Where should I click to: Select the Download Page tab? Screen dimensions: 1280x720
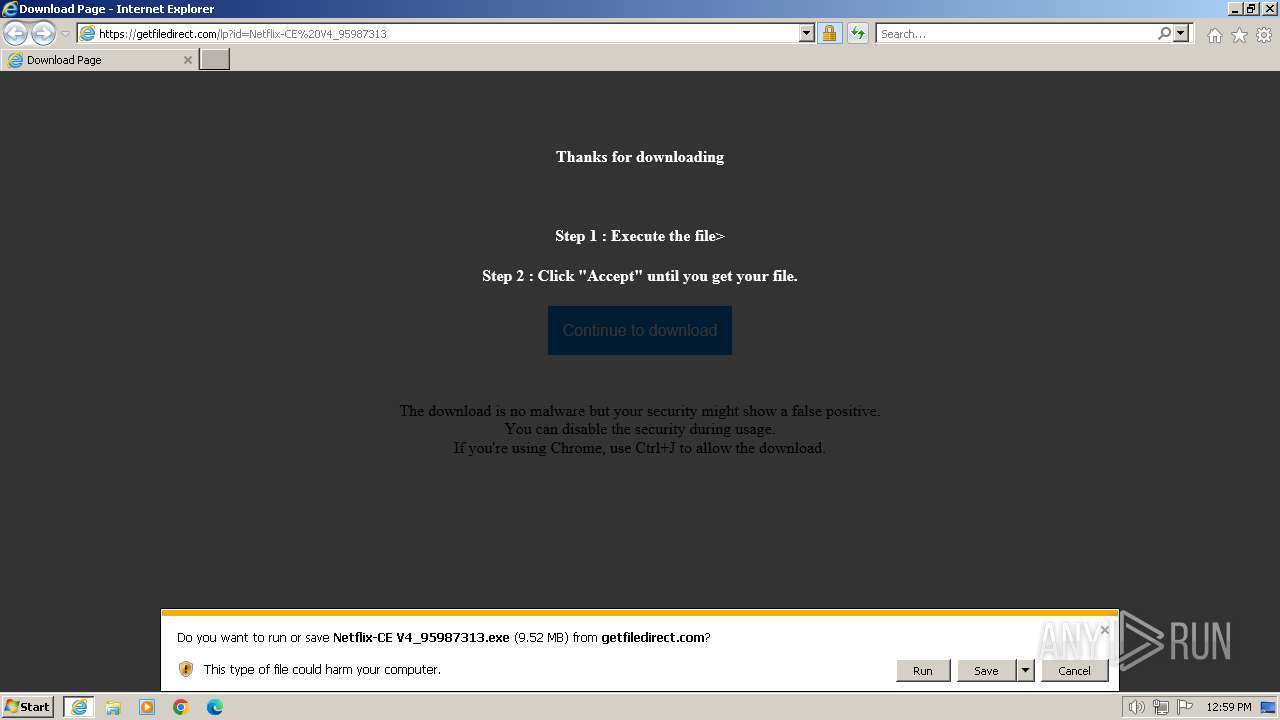coord(99,60)
